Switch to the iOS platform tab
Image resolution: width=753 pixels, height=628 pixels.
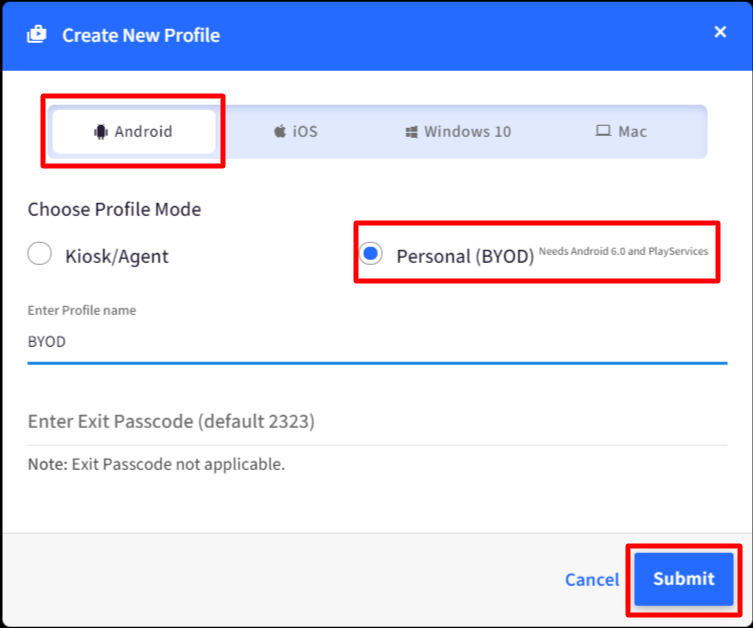click(x=296, y=132)
